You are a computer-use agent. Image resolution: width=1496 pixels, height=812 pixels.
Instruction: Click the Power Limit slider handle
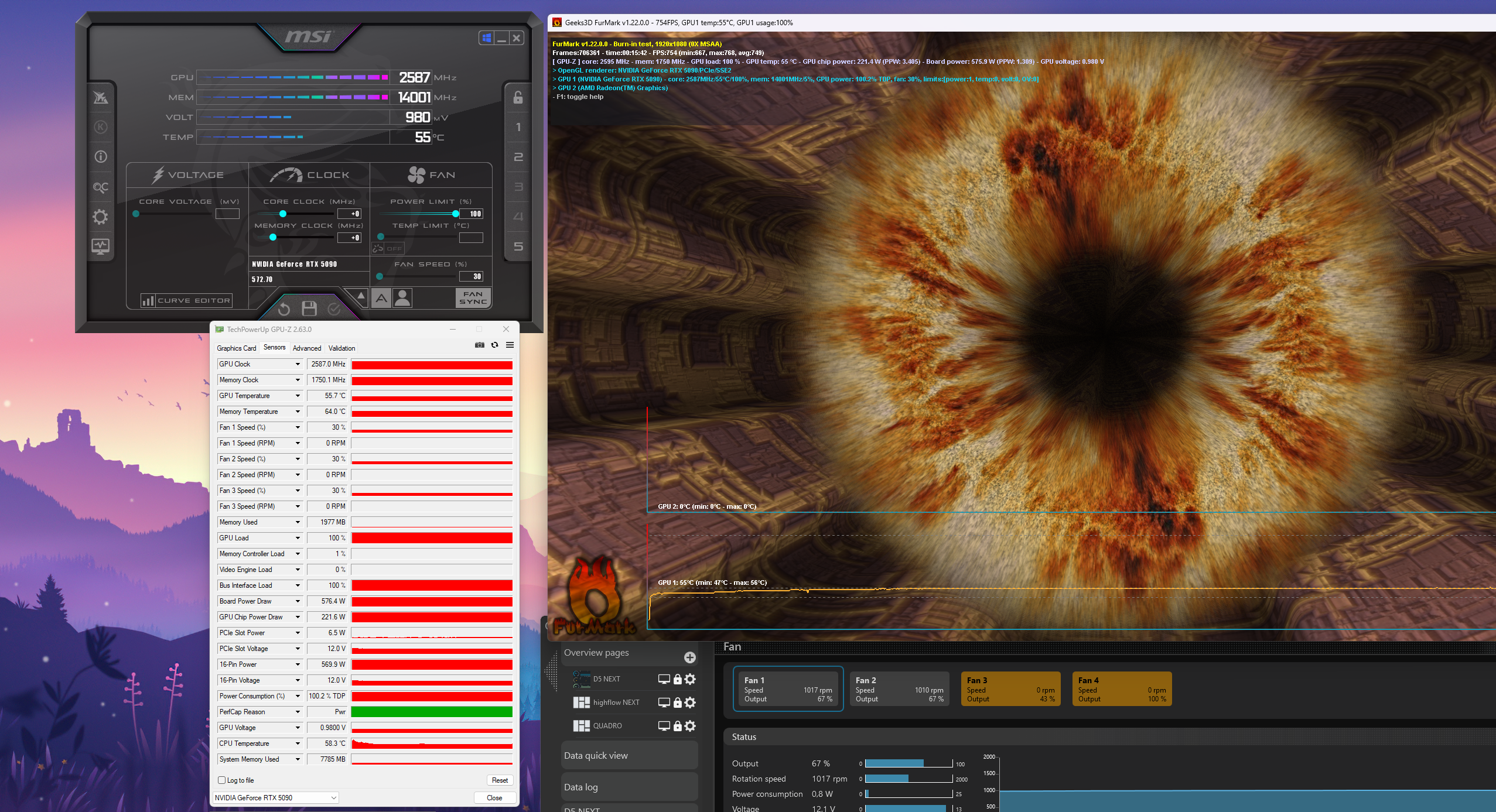[x=456, y=214]
